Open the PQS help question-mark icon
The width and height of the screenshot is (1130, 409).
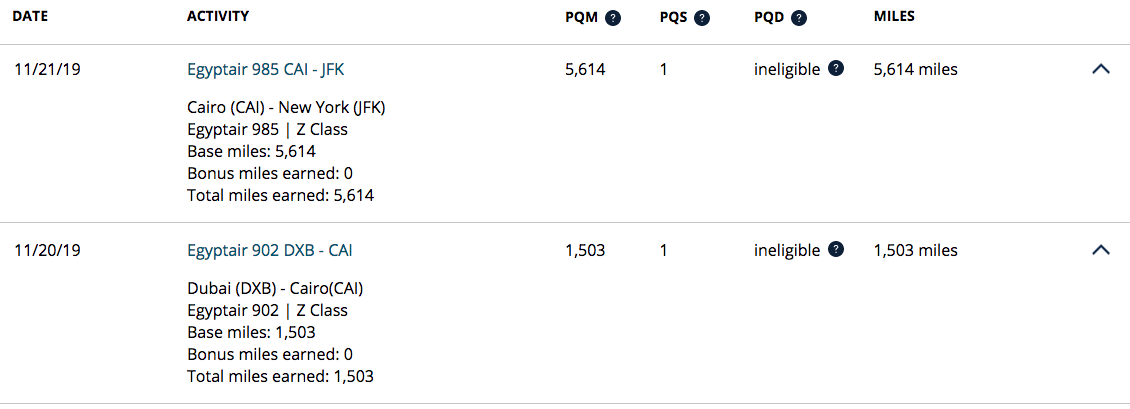(x=702, y=18)
